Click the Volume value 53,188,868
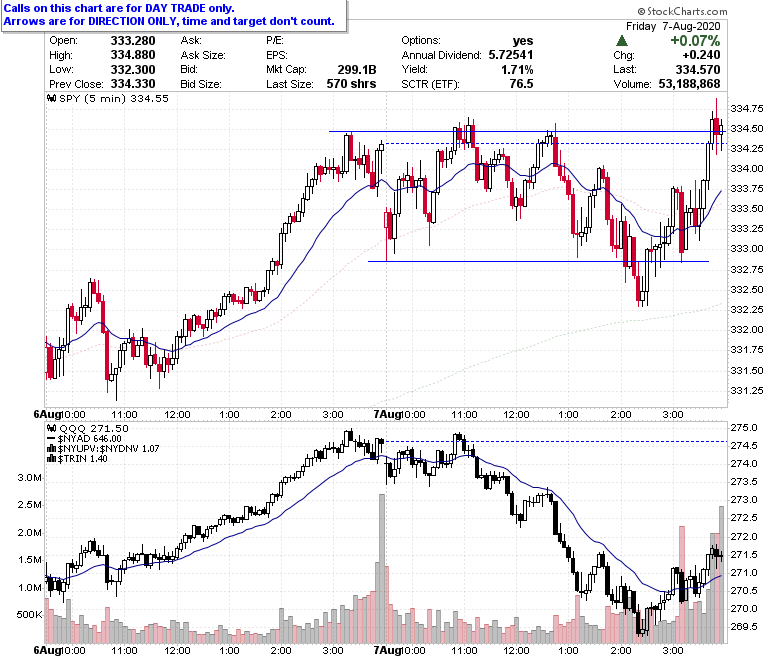The width and height of the screenshot is (780, 659). [689, 84]
